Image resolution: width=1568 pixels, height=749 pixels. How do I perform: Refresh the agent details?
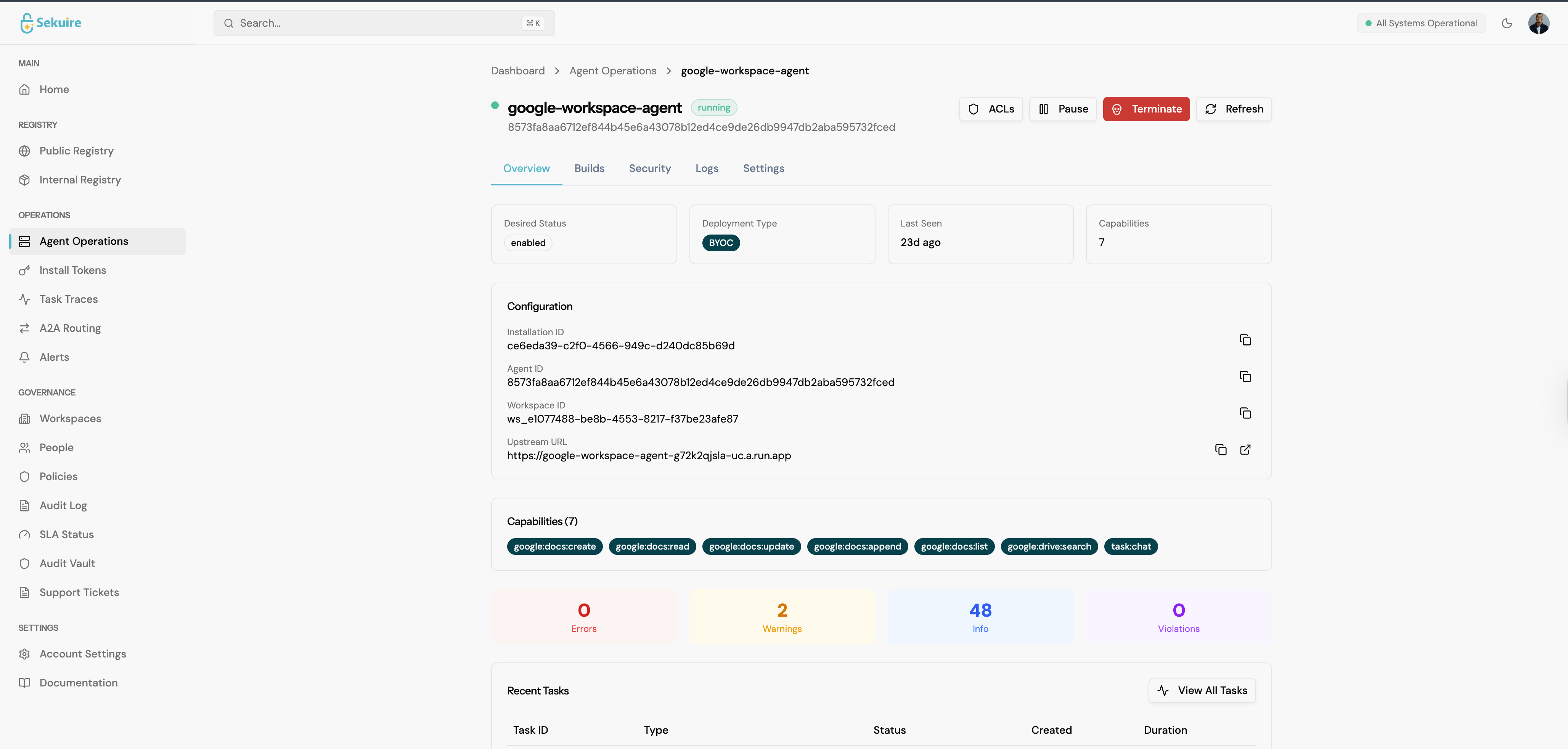1234,109
